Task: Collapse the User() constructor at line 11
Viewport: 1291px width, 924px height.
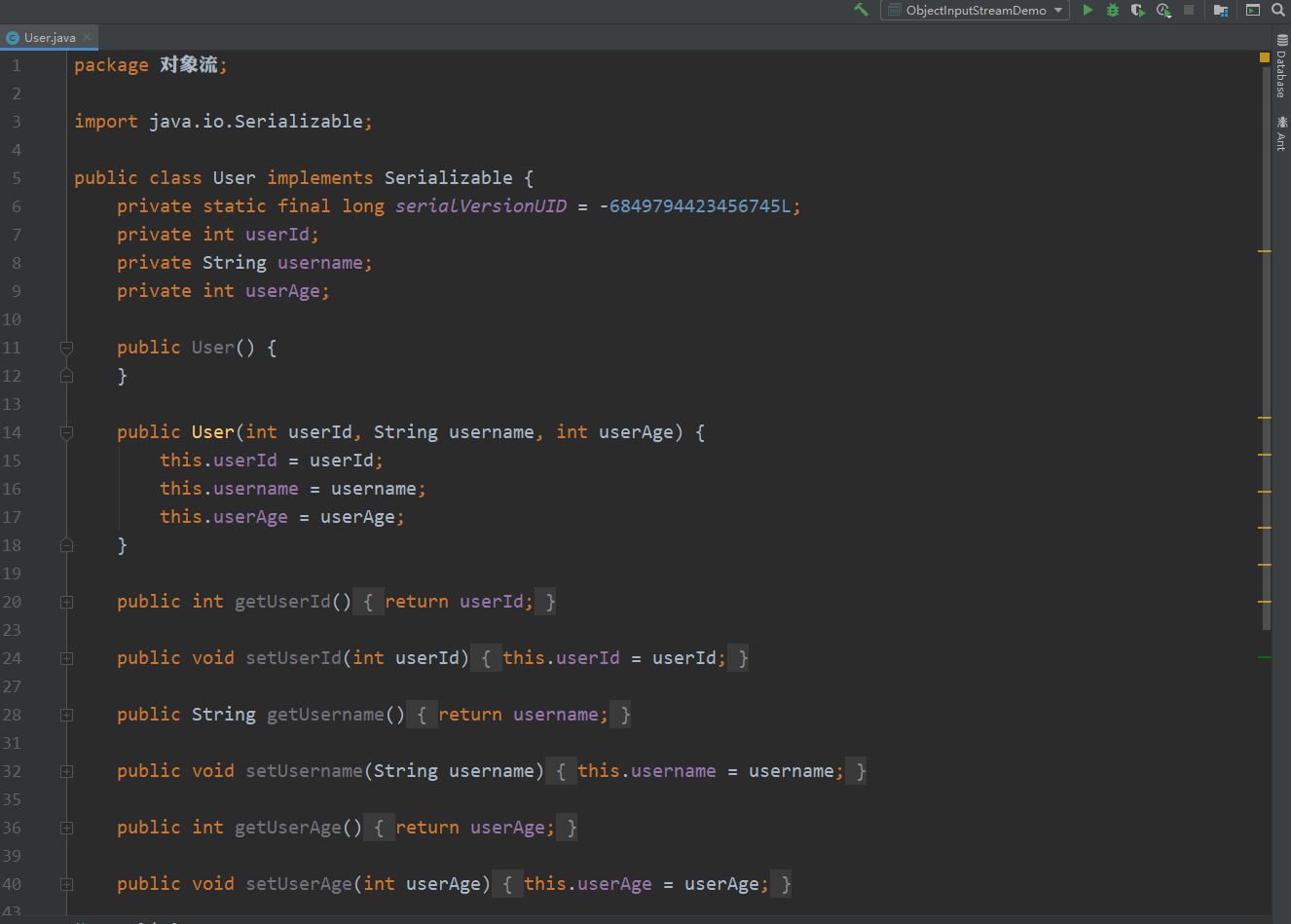Action: click(x=66, y=348)
